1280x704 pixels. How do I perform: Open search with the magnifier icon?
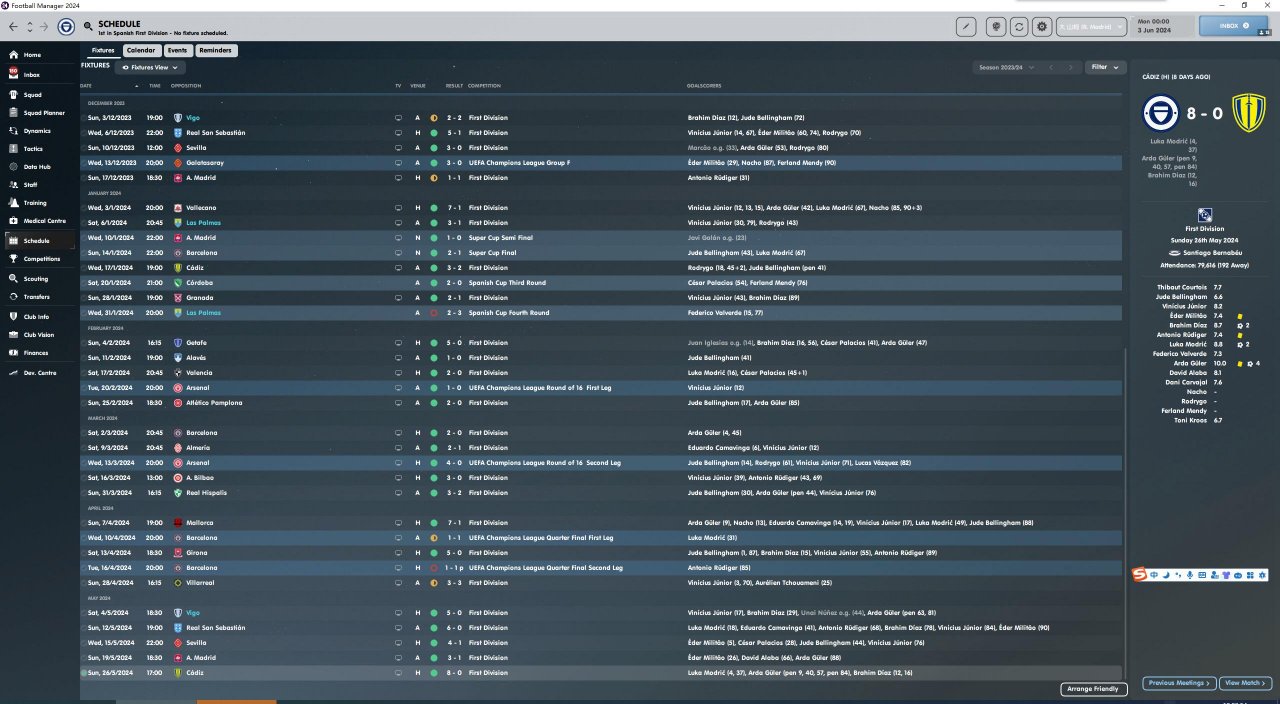tap(89, 26)
